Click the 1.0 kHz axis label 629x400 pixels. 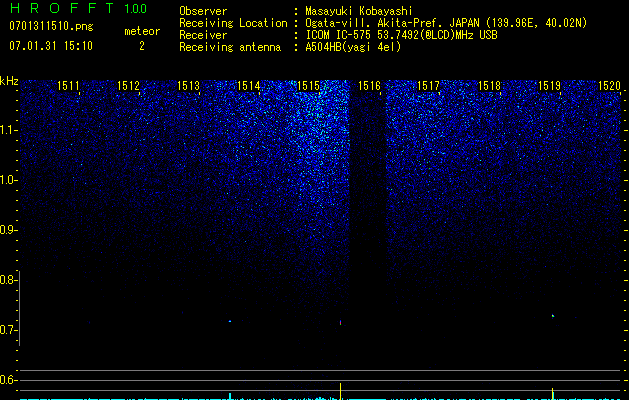[8, 180]
